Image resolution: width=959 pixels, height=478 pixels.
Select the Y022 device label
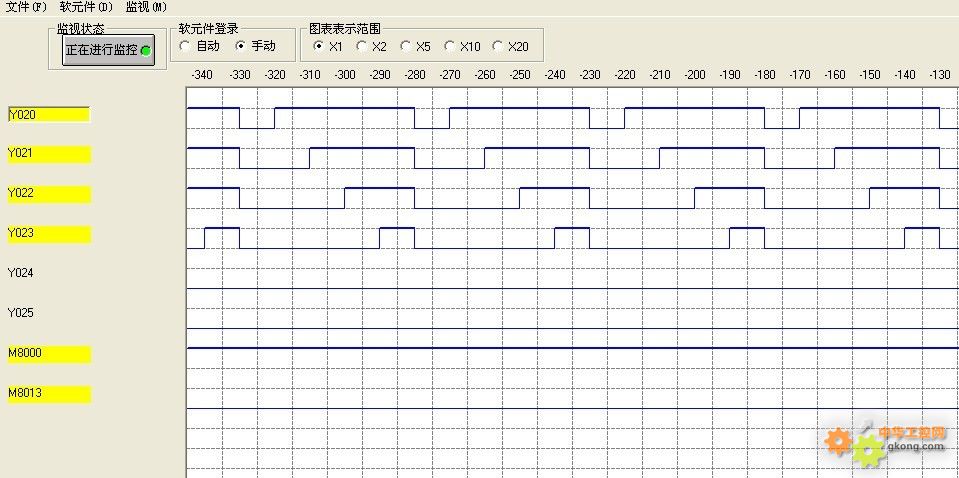[x=48, y=193]
